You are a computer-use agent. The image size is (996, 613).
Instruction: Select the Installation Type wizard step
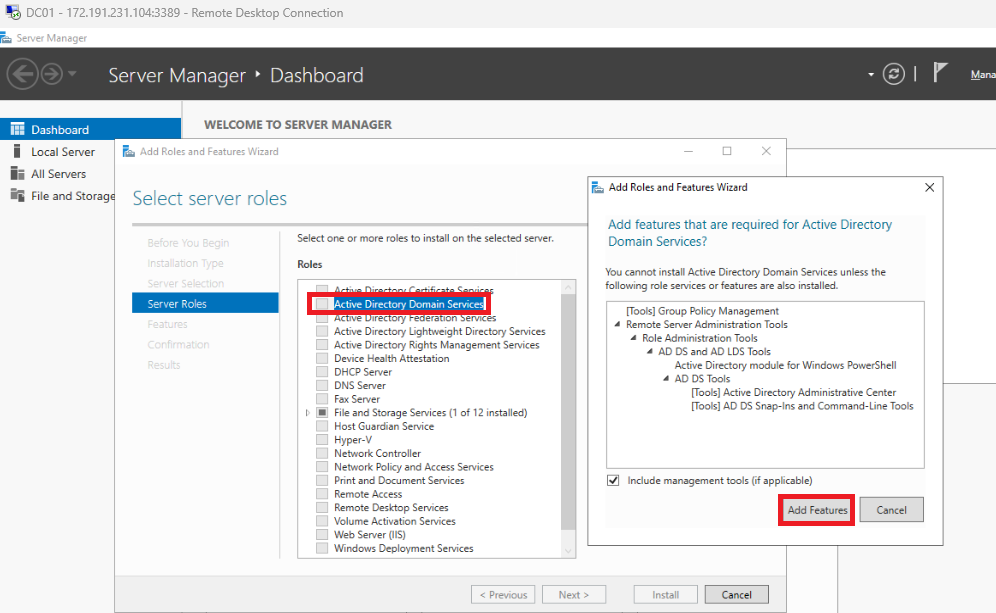click(x=185, y=263)
